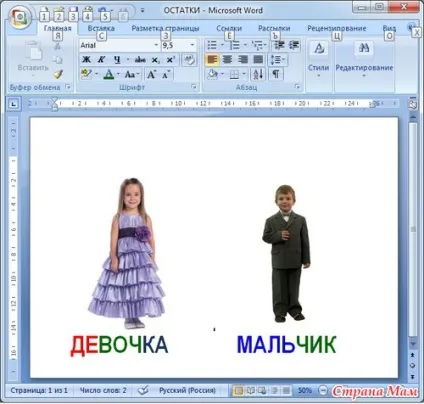
Task: Apply the shading paint bucket color
Action: (212, 74)
